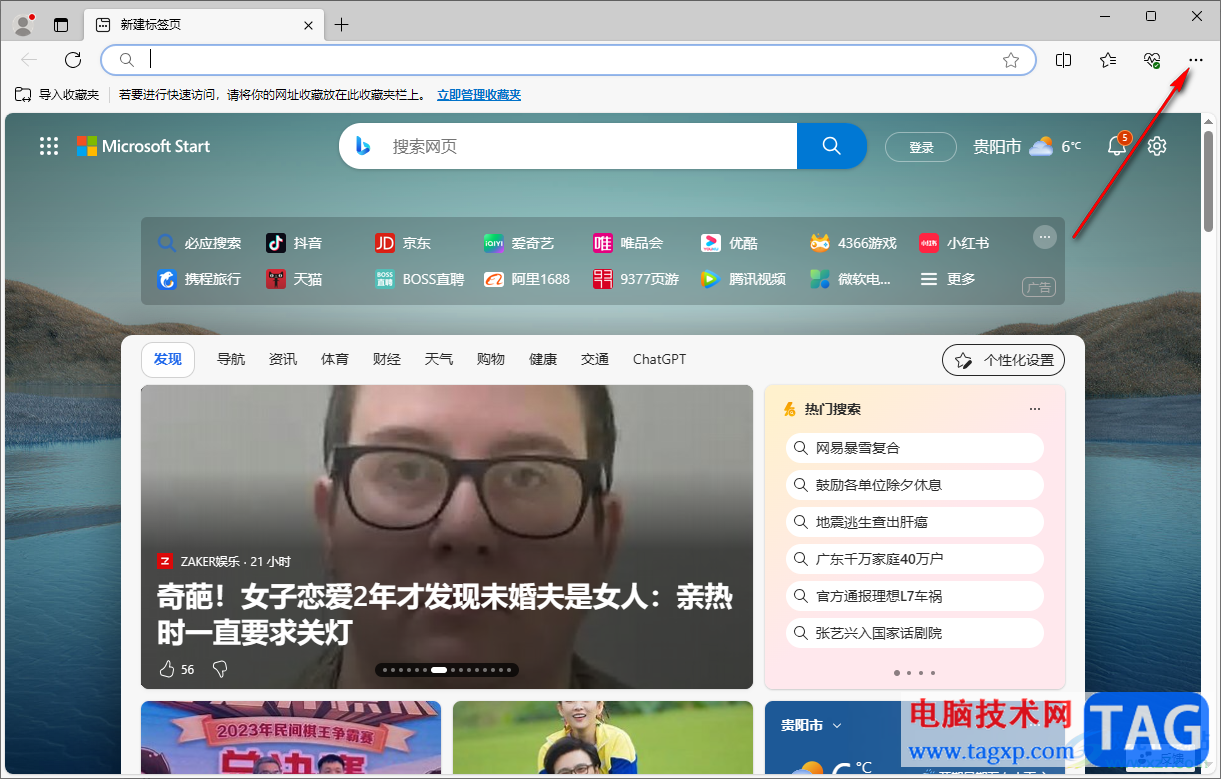
Task: Like the featured article with thumbs up
Action: point(166,668)
